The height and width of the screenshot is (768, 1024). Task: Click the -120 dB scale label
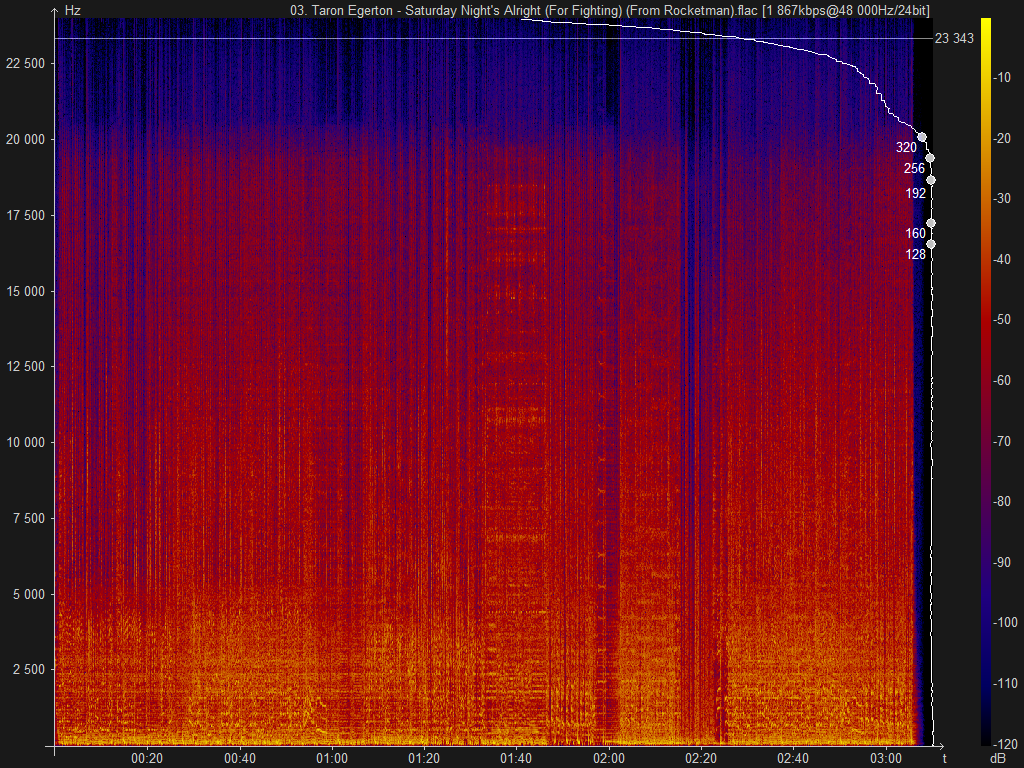1005,744
